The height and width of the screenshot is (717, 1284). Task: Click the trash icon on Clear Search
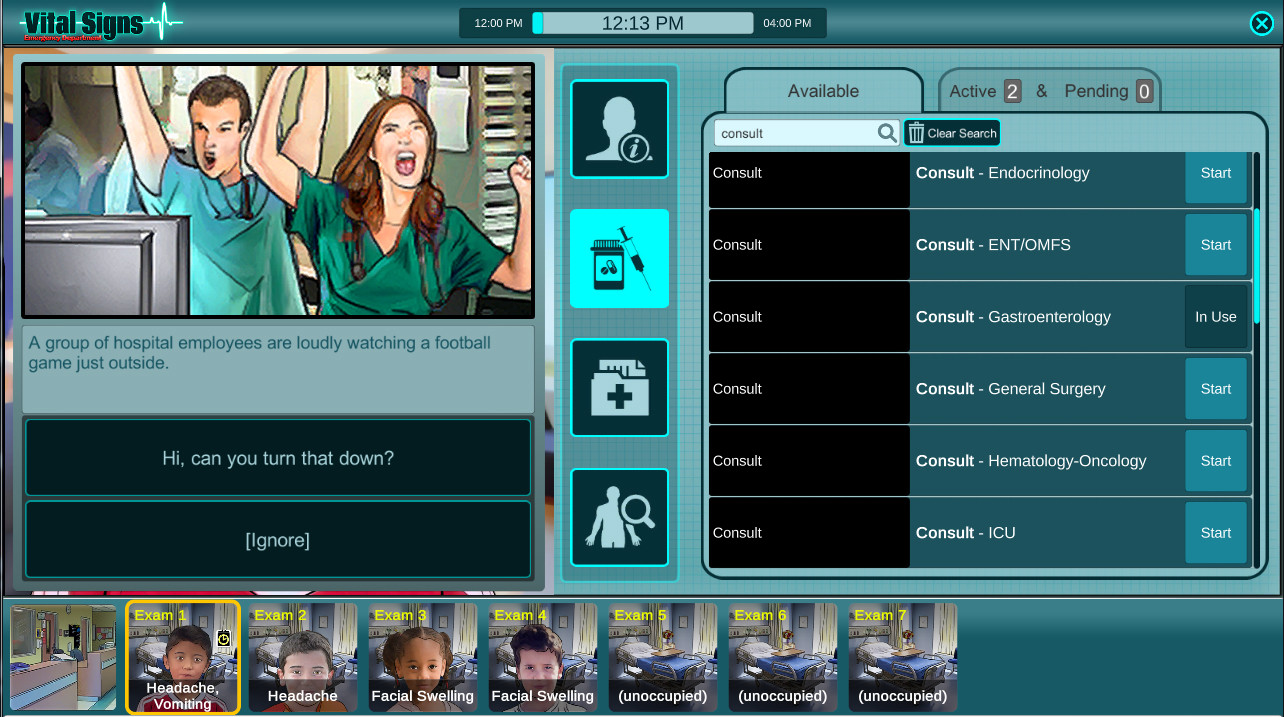pos(916,132)
